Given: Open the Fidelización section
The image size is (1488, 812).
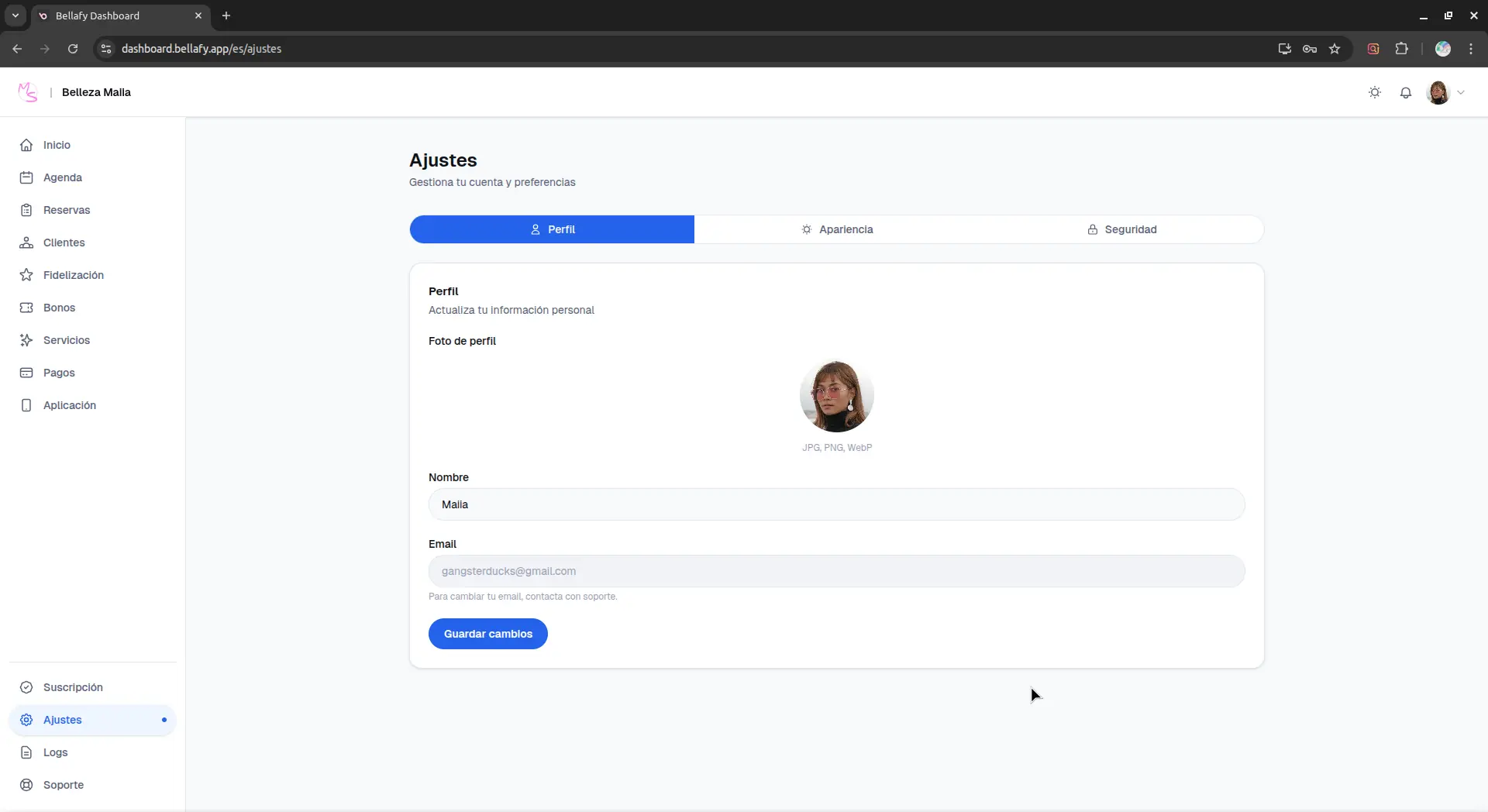Looking at the screenshot, I should coord(74,275).
